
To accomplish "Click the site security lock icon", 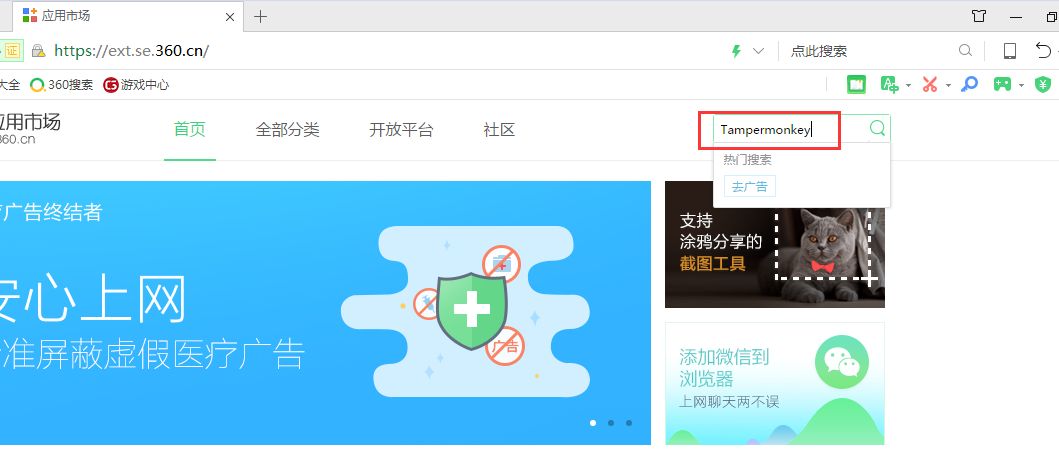I will click(x=38, y=51).
